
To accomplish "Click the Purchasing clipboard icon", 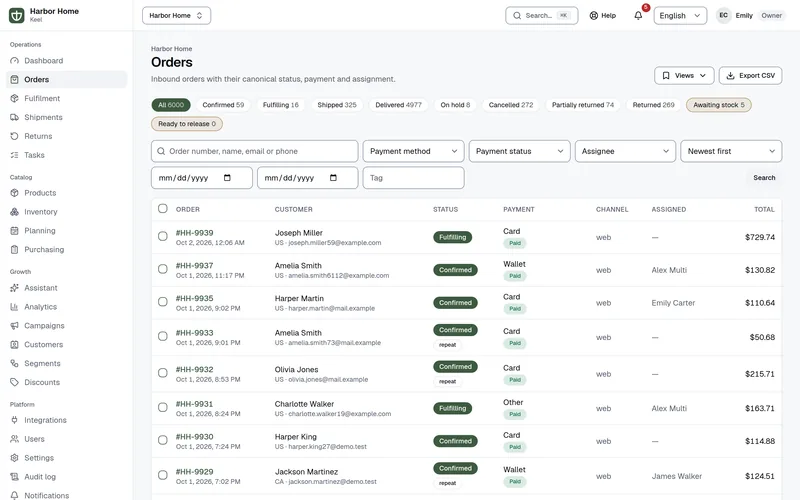I will [x=14, y=249].
